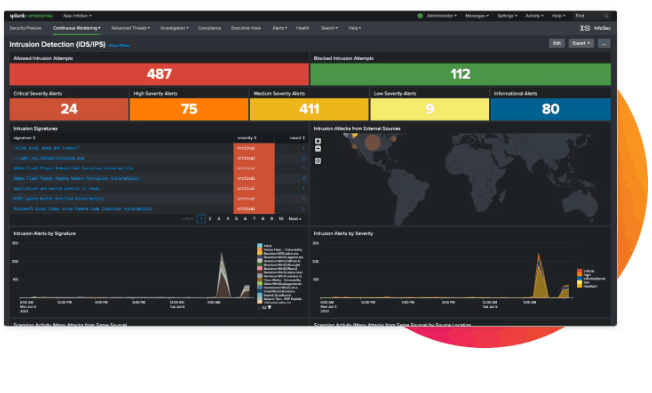Click the Edit dashboard button
Viewport: 652px width, 393px height.
coord(557,43)
